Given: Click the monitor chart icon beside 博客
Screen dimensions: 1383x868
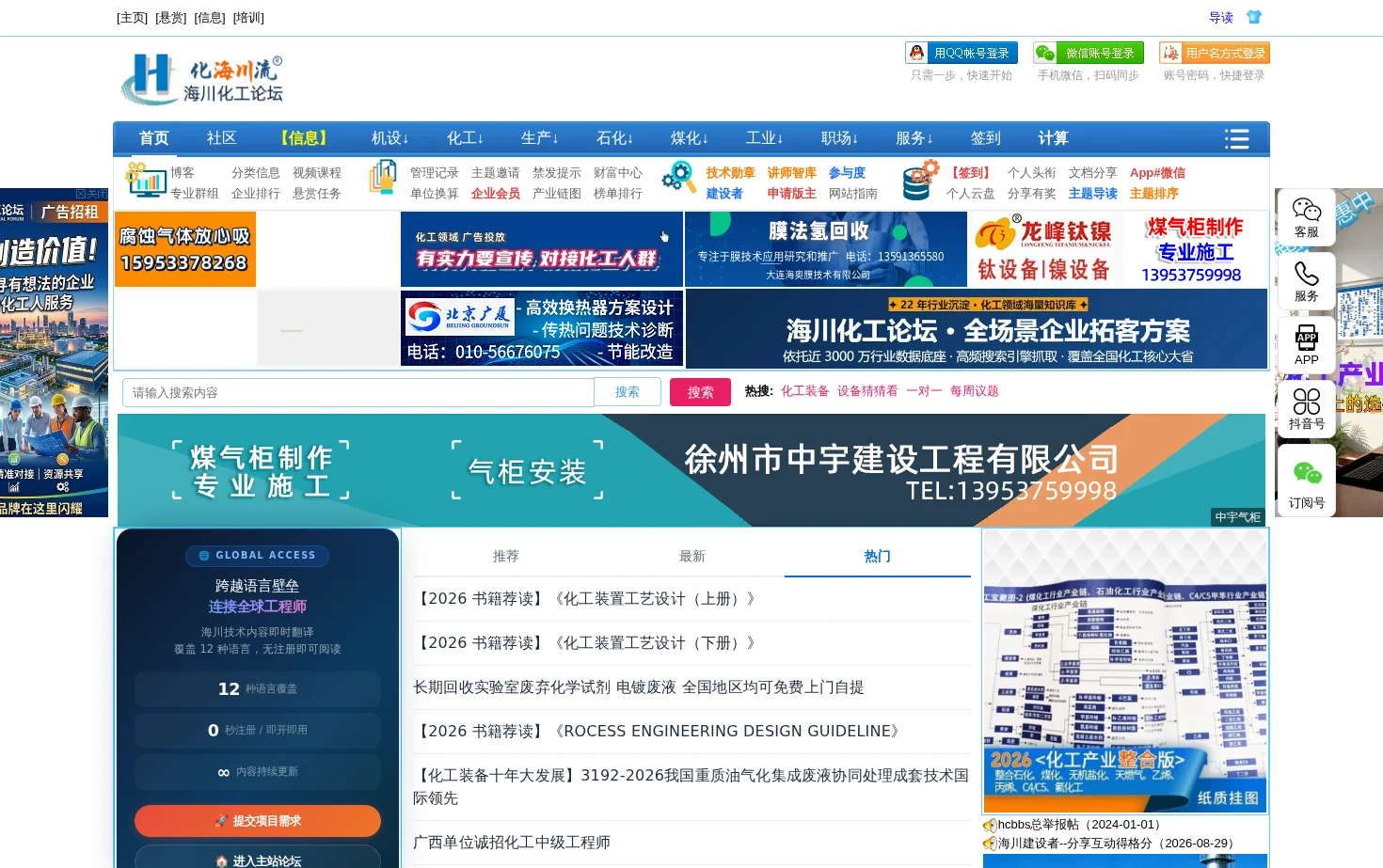Looking at the screenshot, I should click(146, 179).
